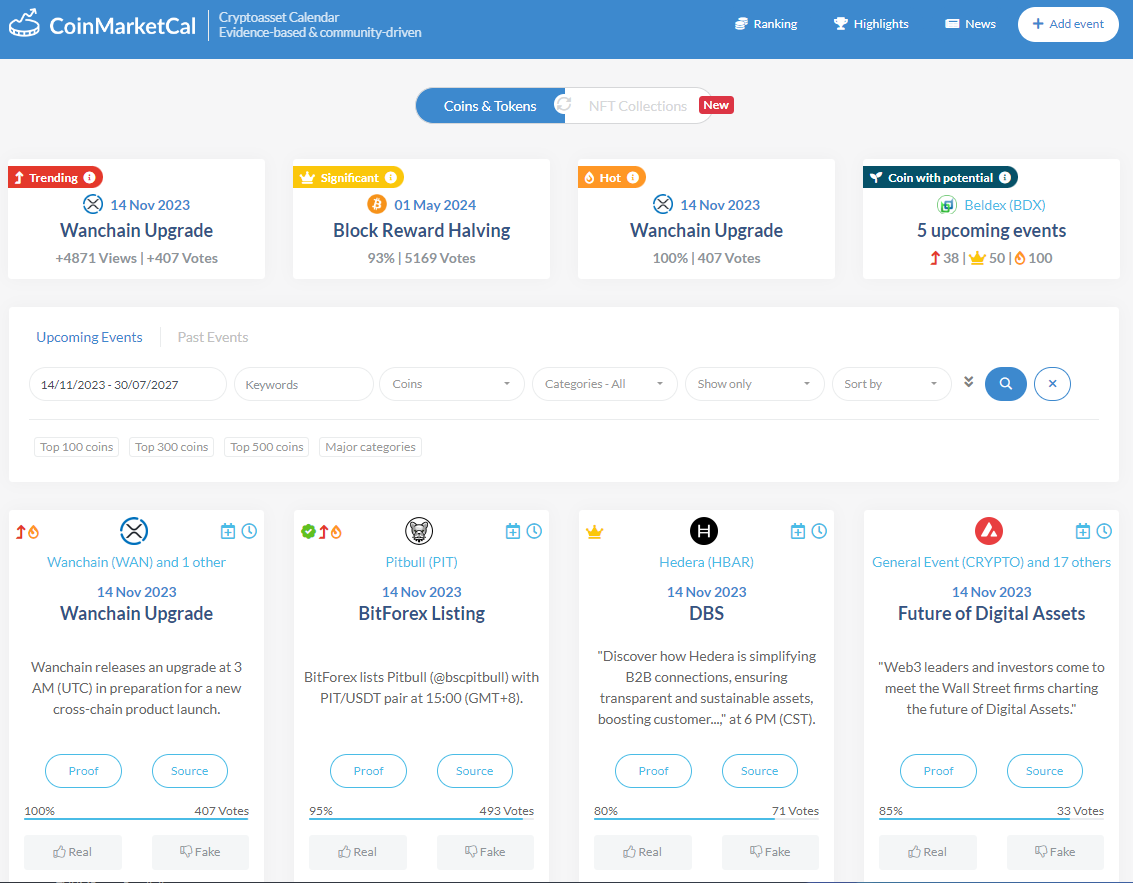Open Proof for Wanchain Upgrade
This screenshot has width=1133, height=883.
pos(83,771)
